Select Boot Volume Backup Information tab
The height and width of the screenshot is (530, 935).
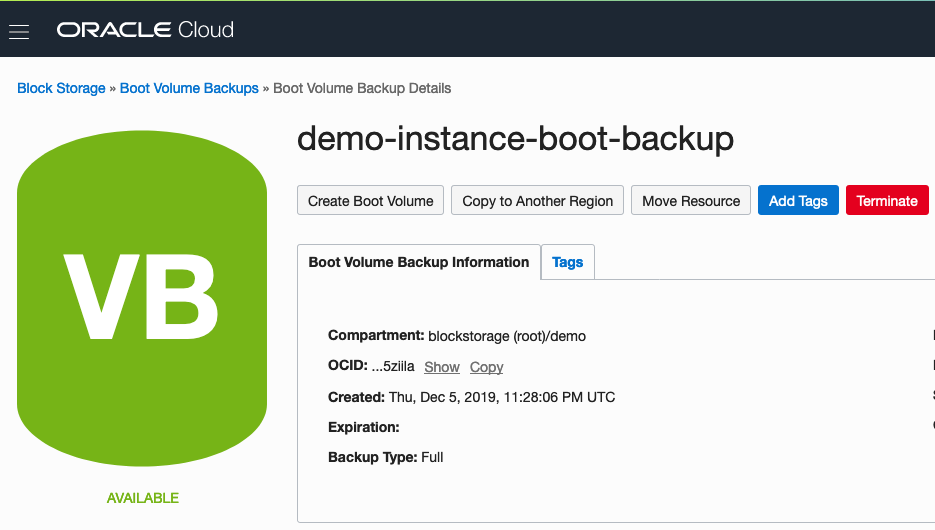coord(419,262)
